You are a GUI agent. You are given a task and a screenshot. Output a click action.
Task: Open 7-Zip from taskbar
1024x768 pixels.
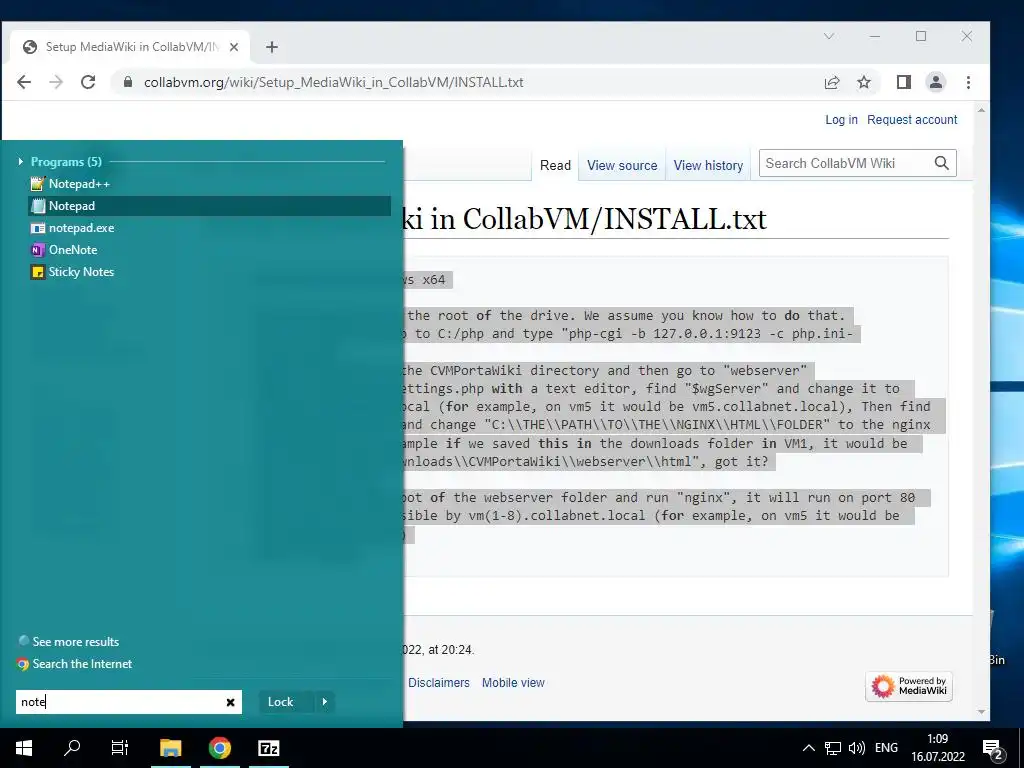[269, 748]
